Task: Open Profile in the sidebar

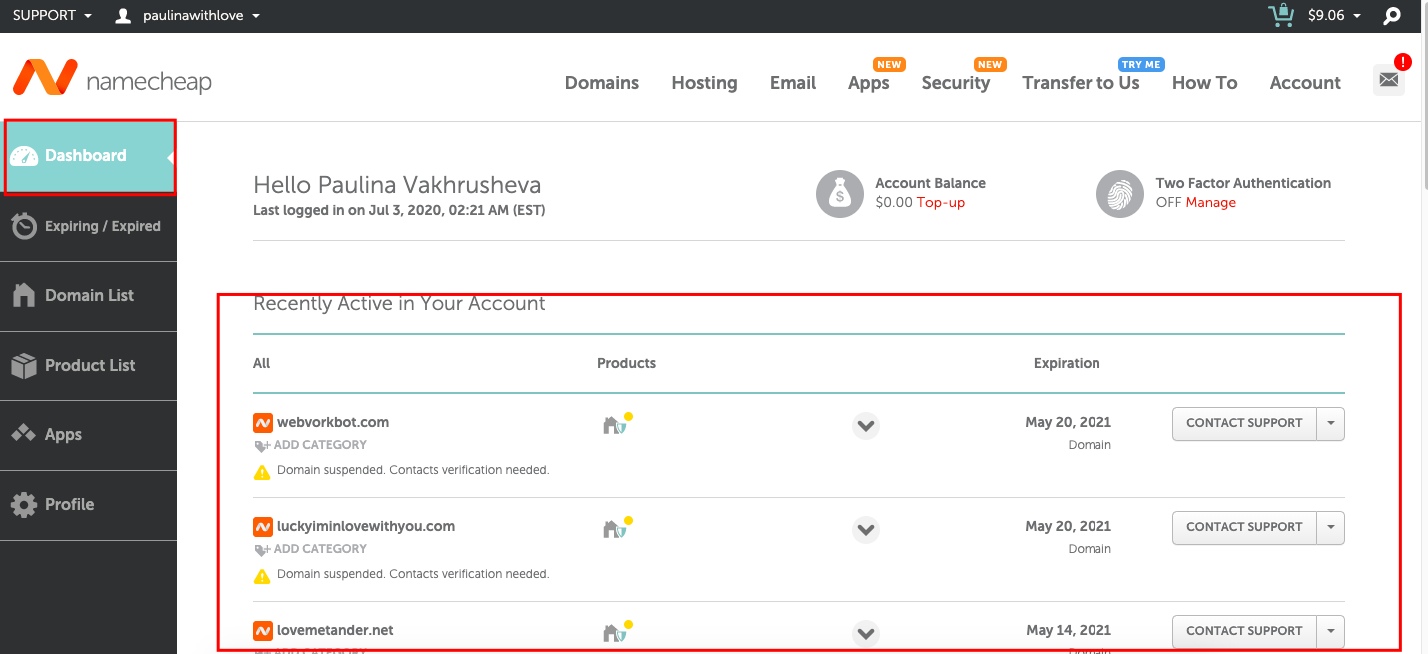Action: click(88, 505)
